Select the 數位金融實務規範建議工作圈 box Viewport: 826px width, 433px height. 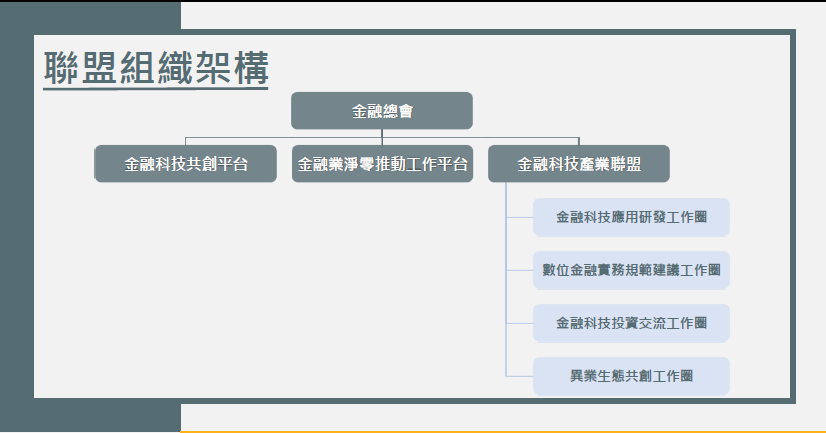pos(631,270)
